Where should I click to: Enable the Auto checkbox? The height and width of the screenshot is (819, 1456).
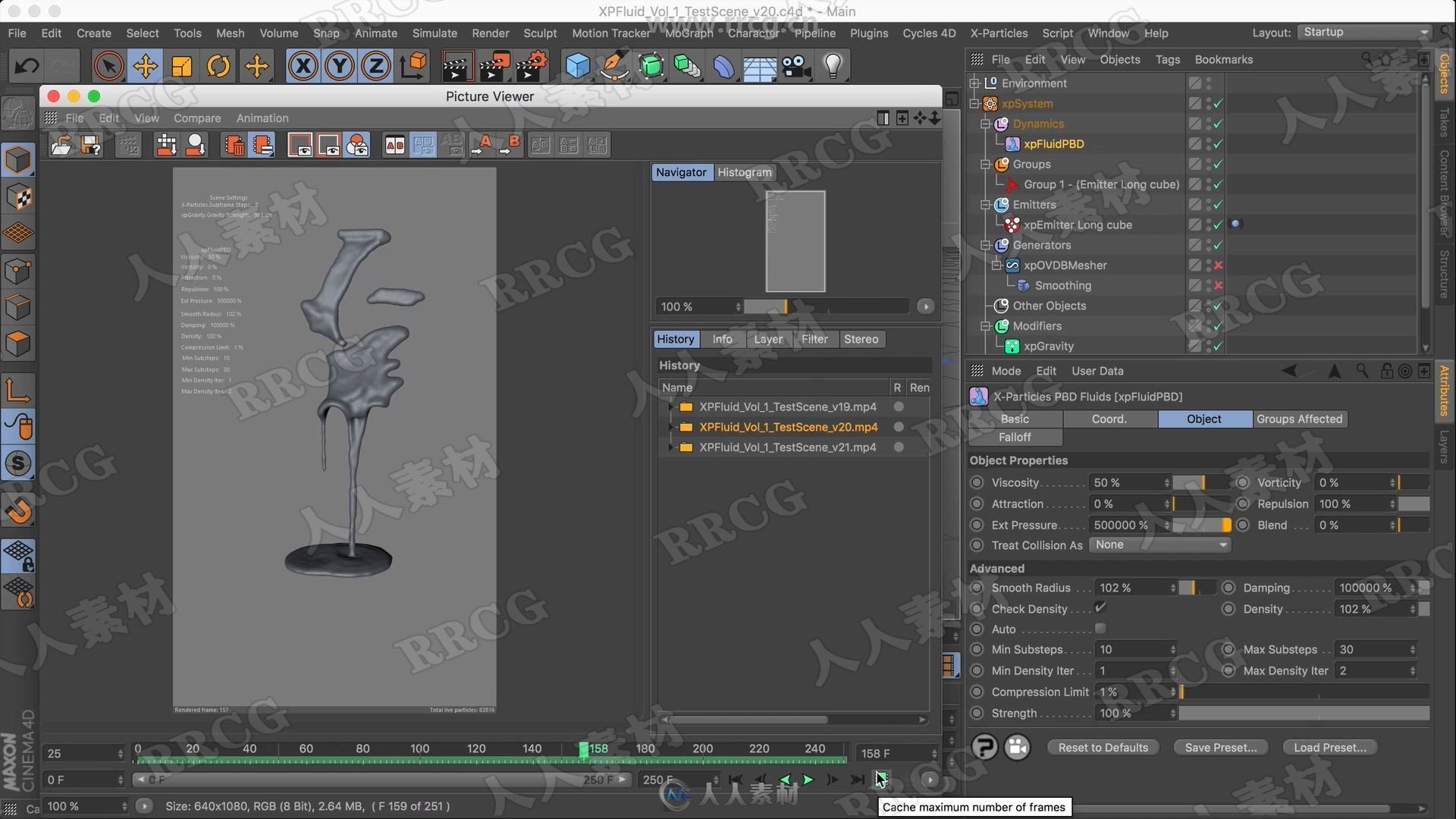(1100, 629)
